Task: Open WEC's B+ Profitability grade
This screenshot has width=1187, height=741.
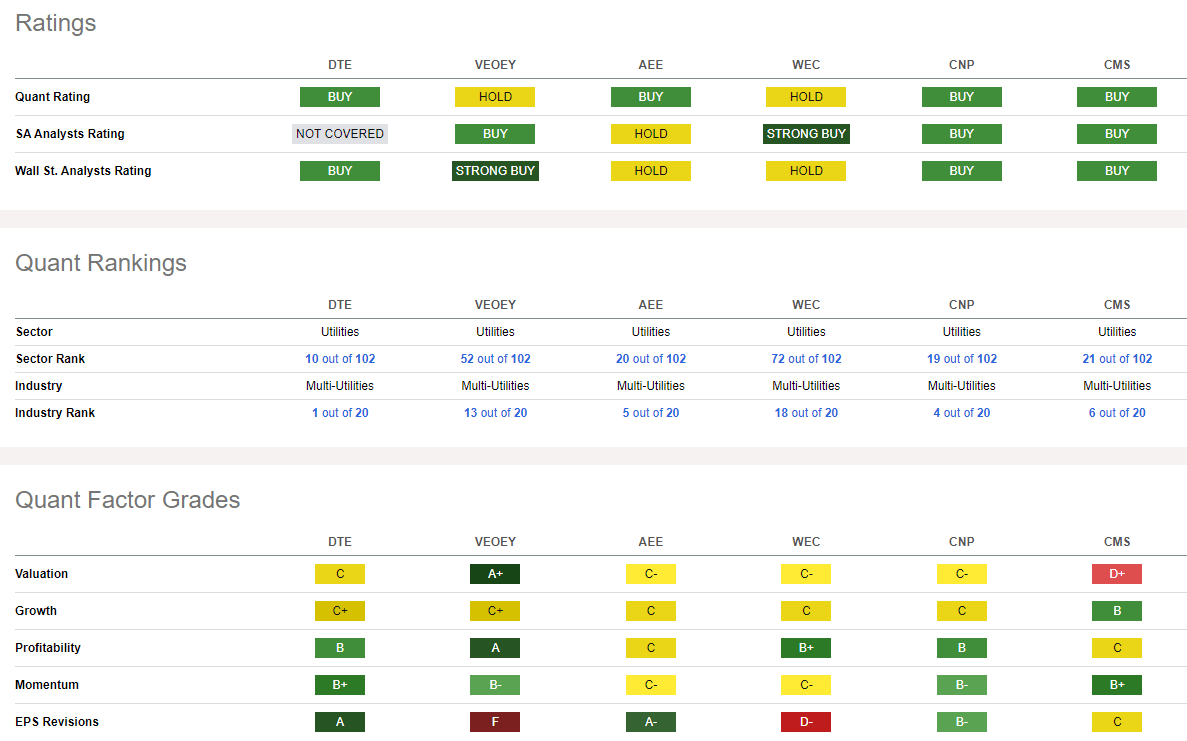Action: click(x=806, y=648)
